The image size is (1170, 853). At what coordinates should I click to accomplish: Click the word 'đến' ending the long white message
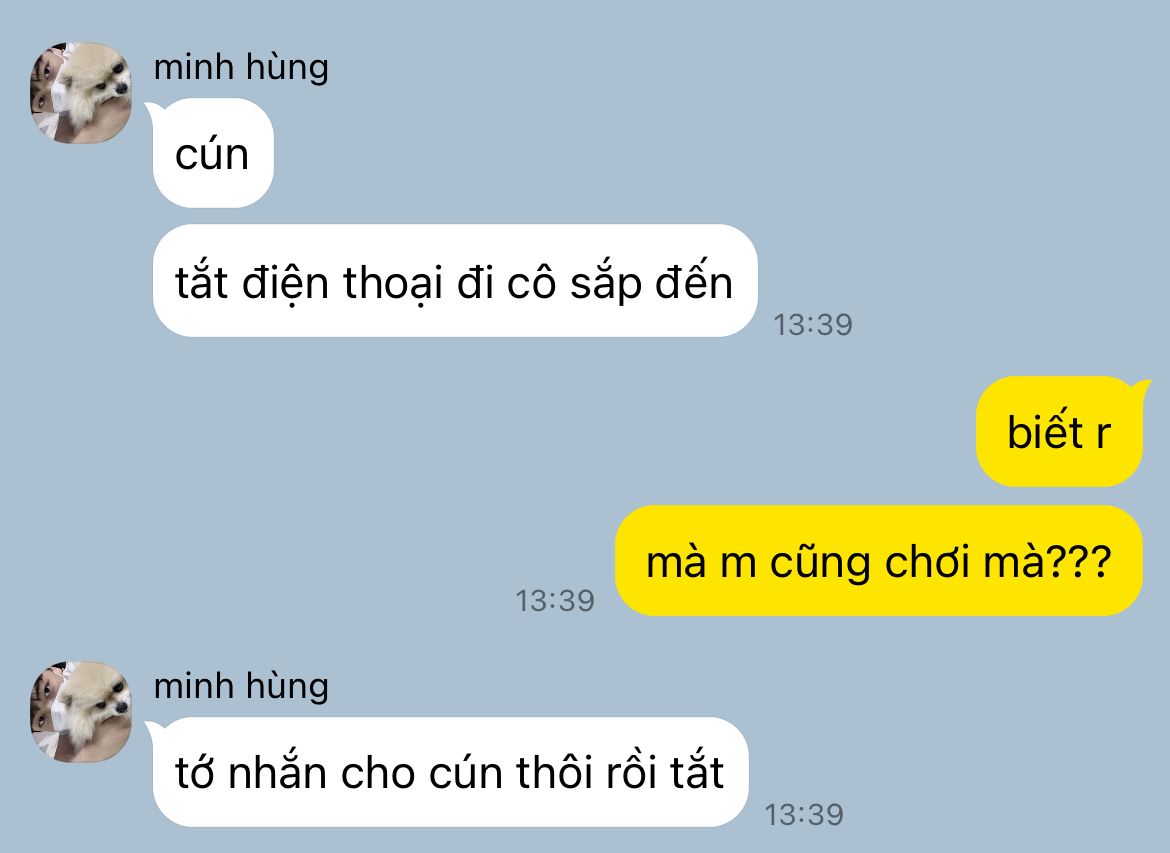click(694, 282)
